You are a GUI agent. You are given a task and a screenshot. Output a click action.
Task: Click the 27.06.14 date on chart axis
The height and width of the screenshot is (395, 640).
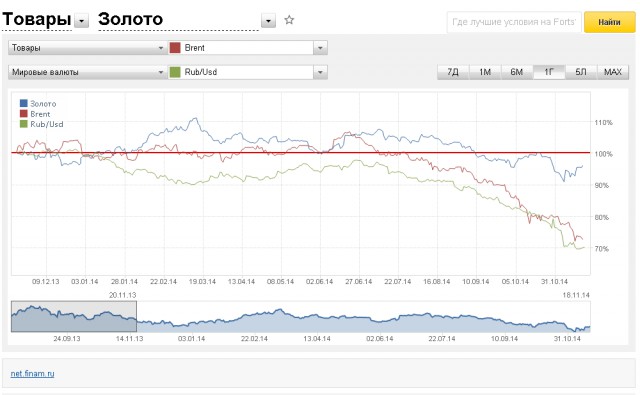point(359,282)
